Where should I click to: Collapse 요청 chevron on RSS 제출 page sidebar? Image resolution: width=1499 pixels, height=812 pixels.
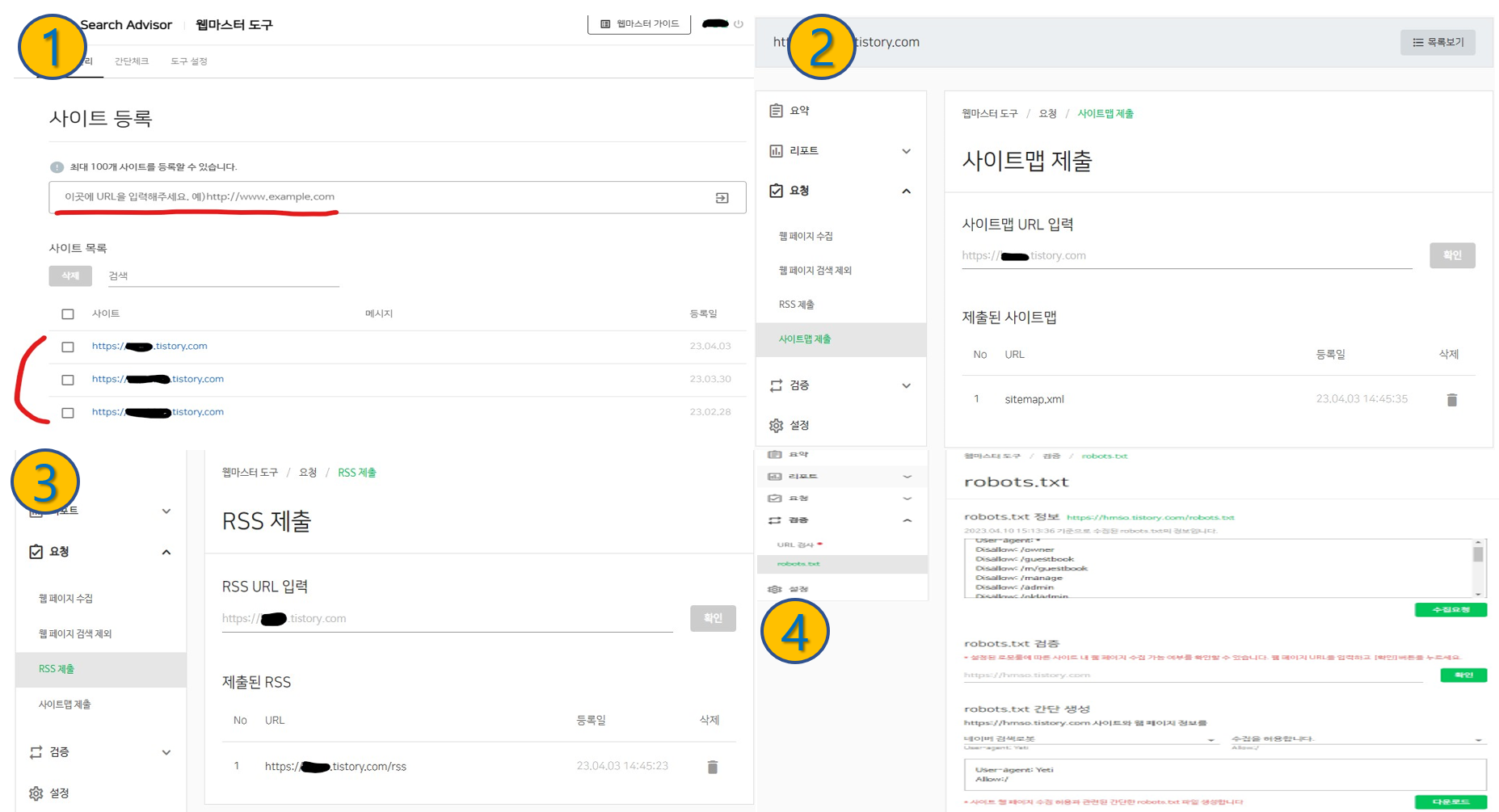click(x=166, y=553)
